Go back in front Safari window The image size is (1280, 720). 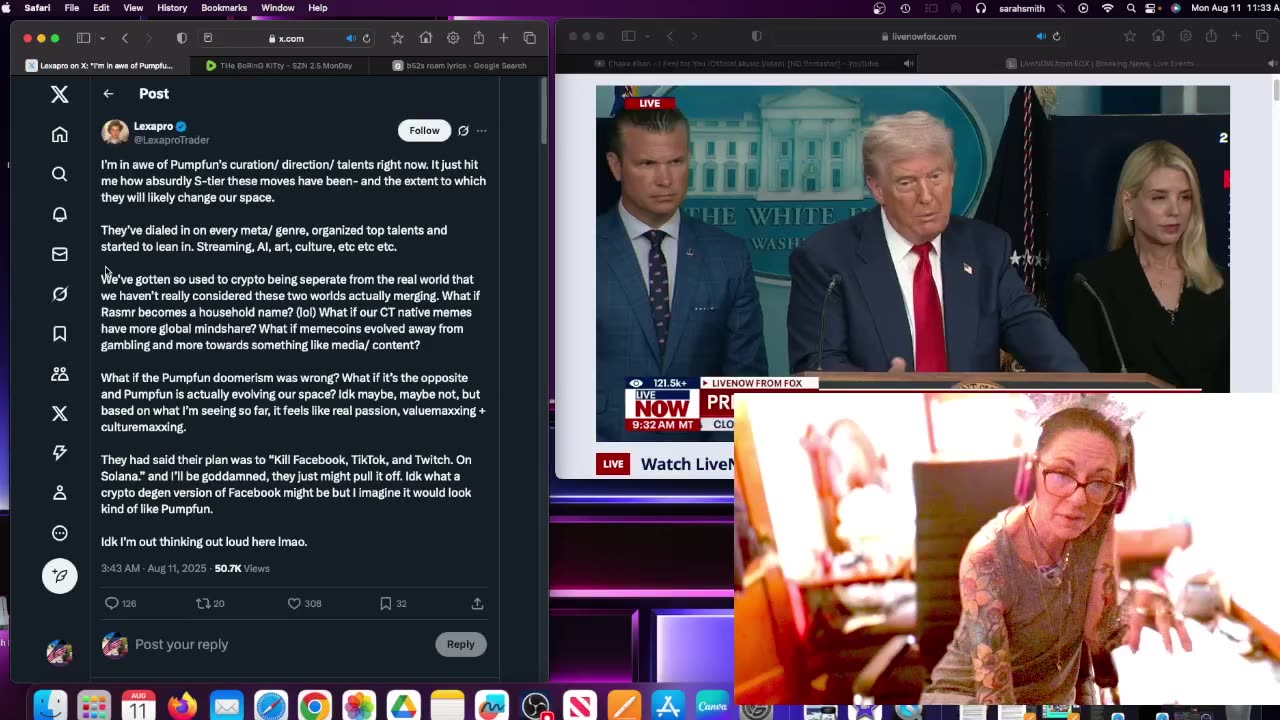click(x=125, y=38)
